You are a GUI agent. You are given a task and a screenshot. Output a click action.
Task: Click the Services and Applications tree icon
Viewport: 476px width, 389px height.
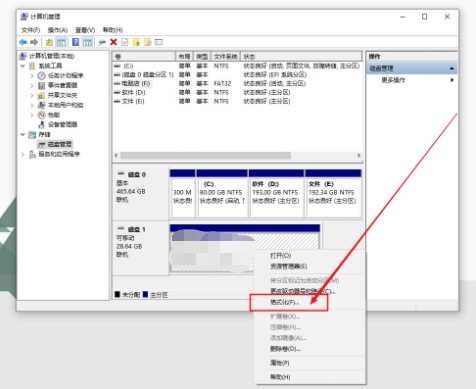[x=32, y=154]
